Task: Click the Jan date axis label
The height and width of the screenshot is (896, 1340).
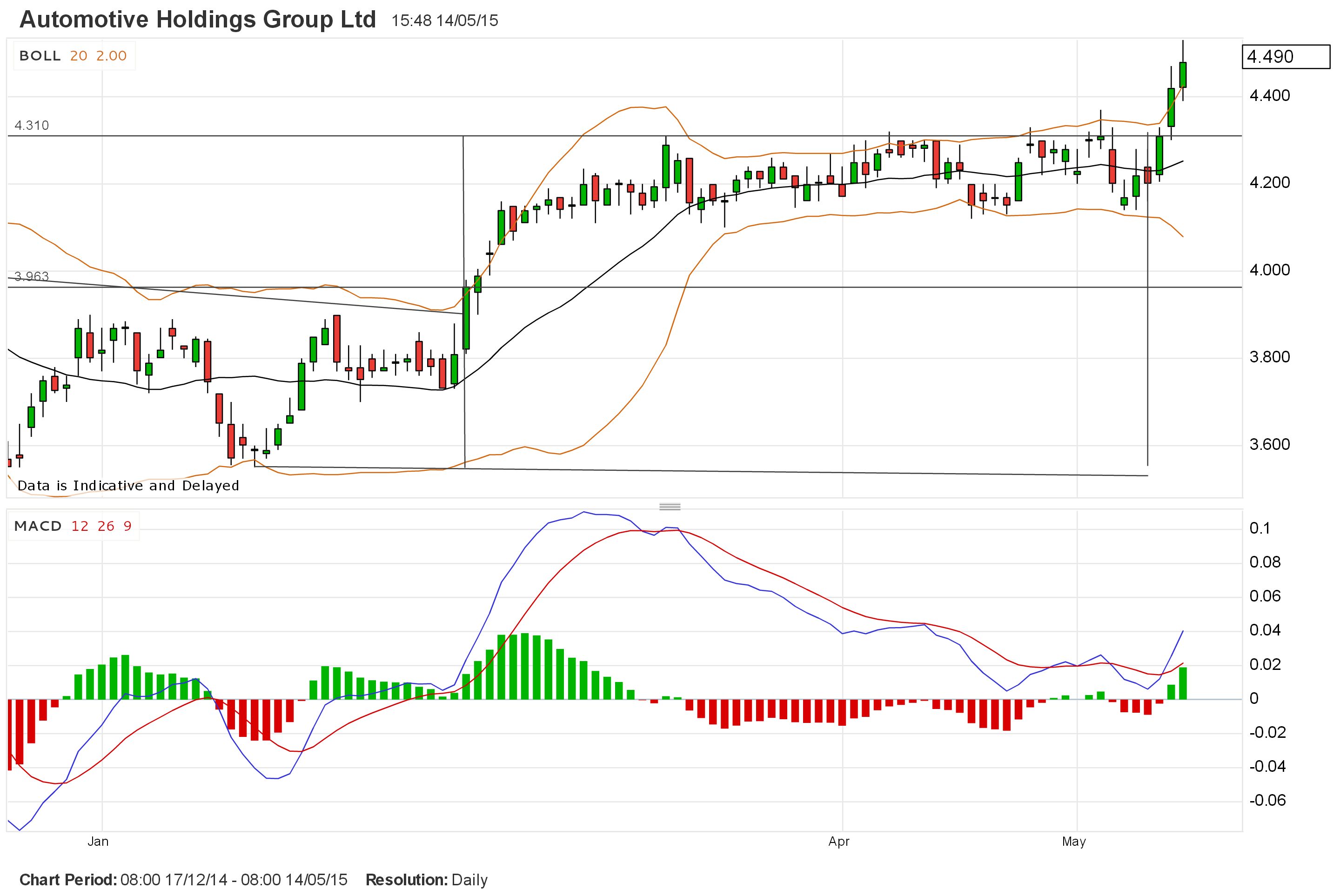Action: (98, 842)
